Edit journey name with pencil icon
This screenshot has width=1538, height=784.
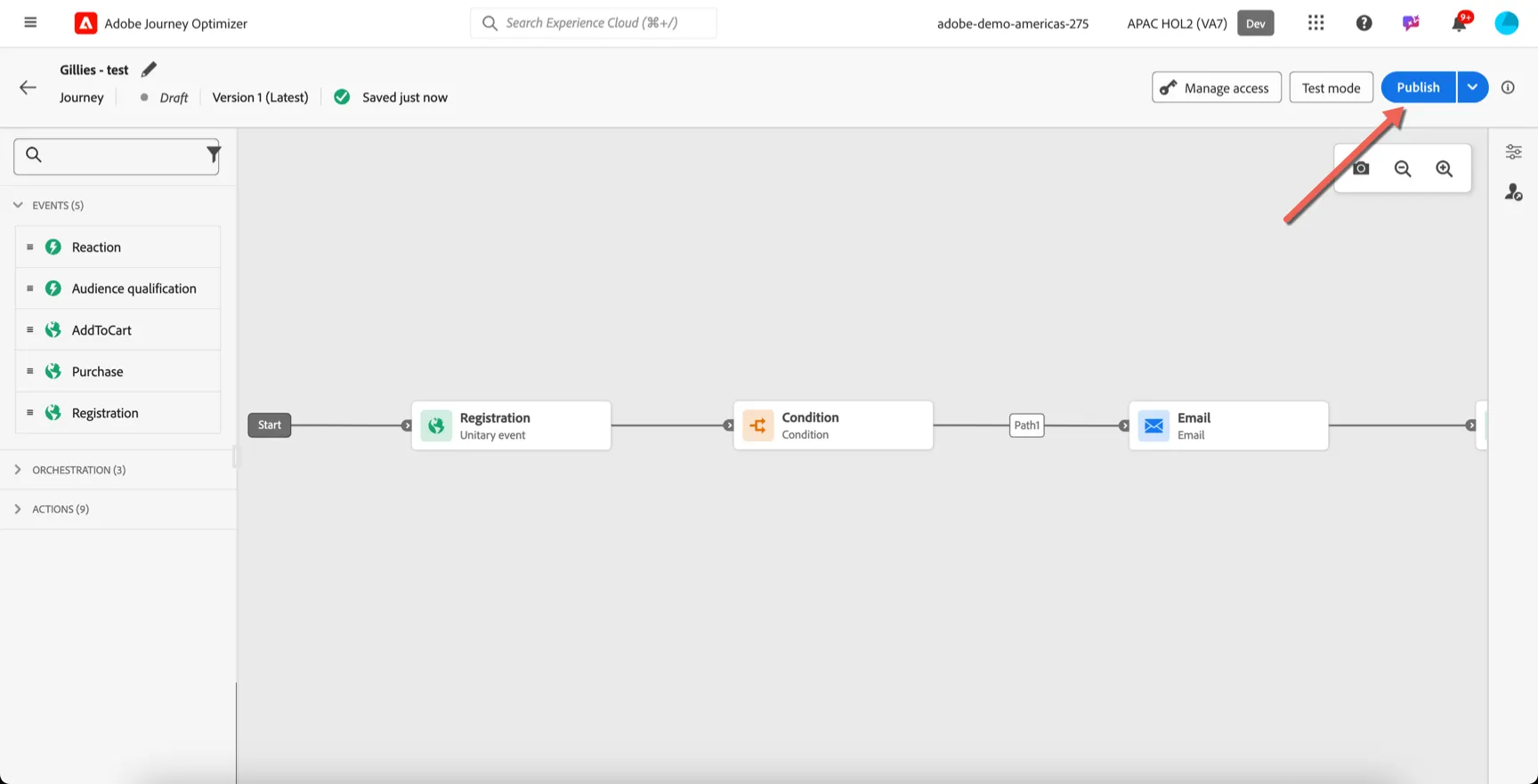click(x=149, y=69)
